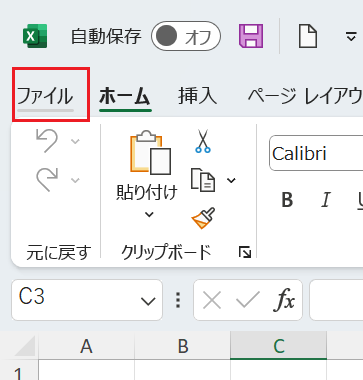
Task: Click the Copy icon
Action: click(203, 180)
